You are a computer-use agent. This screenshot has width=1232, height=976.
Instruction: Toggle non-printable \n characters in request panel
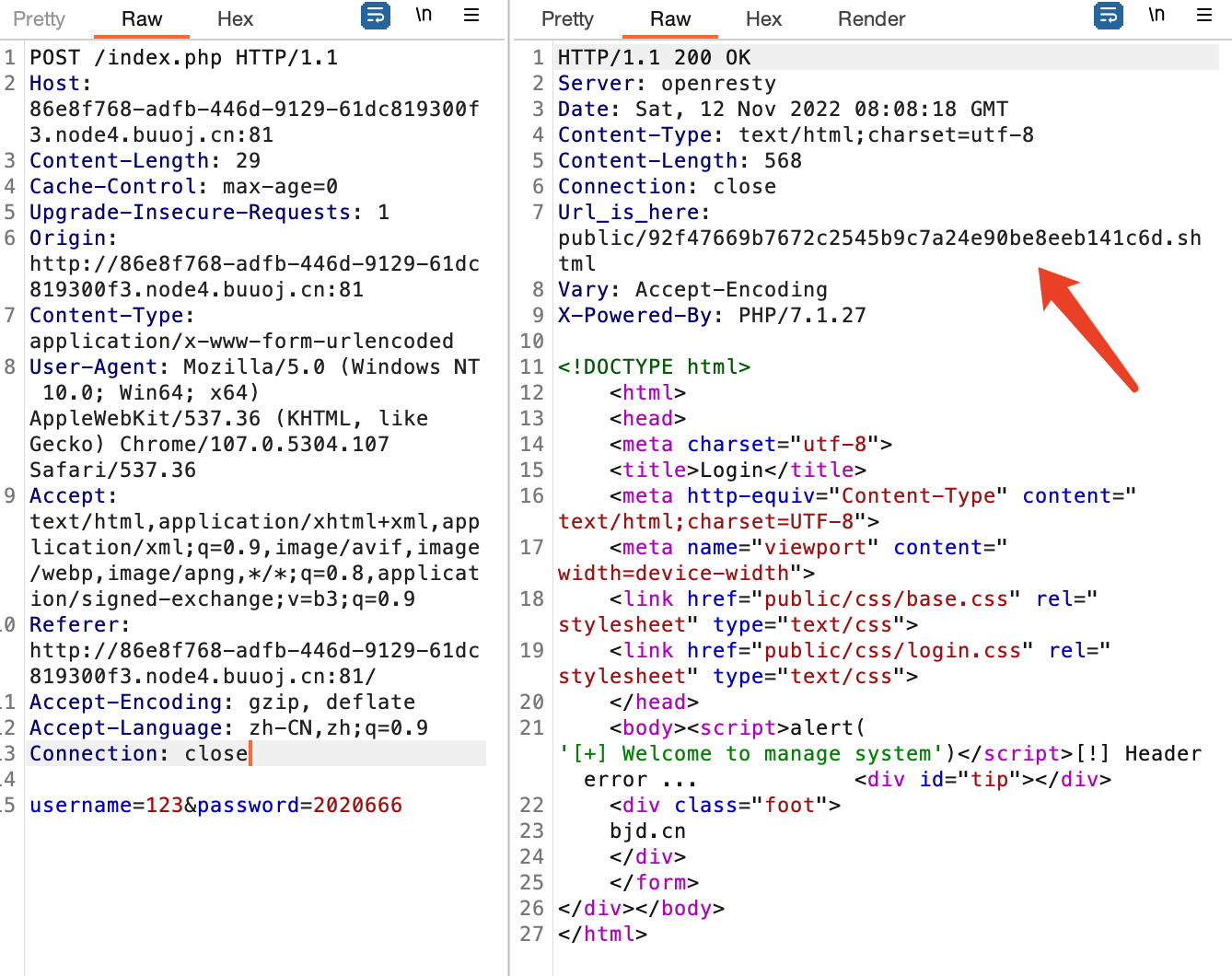click(424, 15)
